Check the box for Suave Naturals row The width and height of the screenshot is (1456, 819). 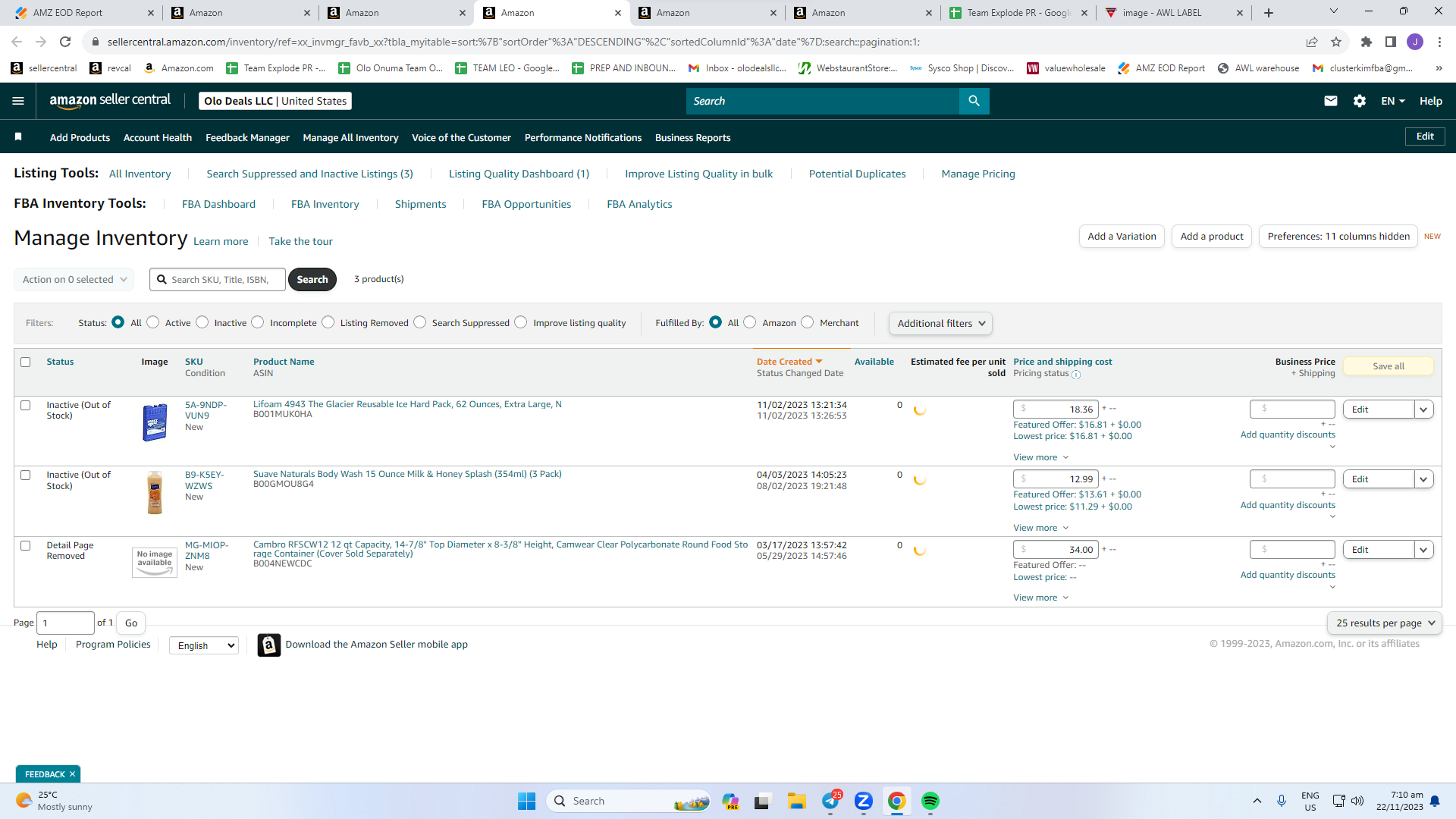coord(26,475)
